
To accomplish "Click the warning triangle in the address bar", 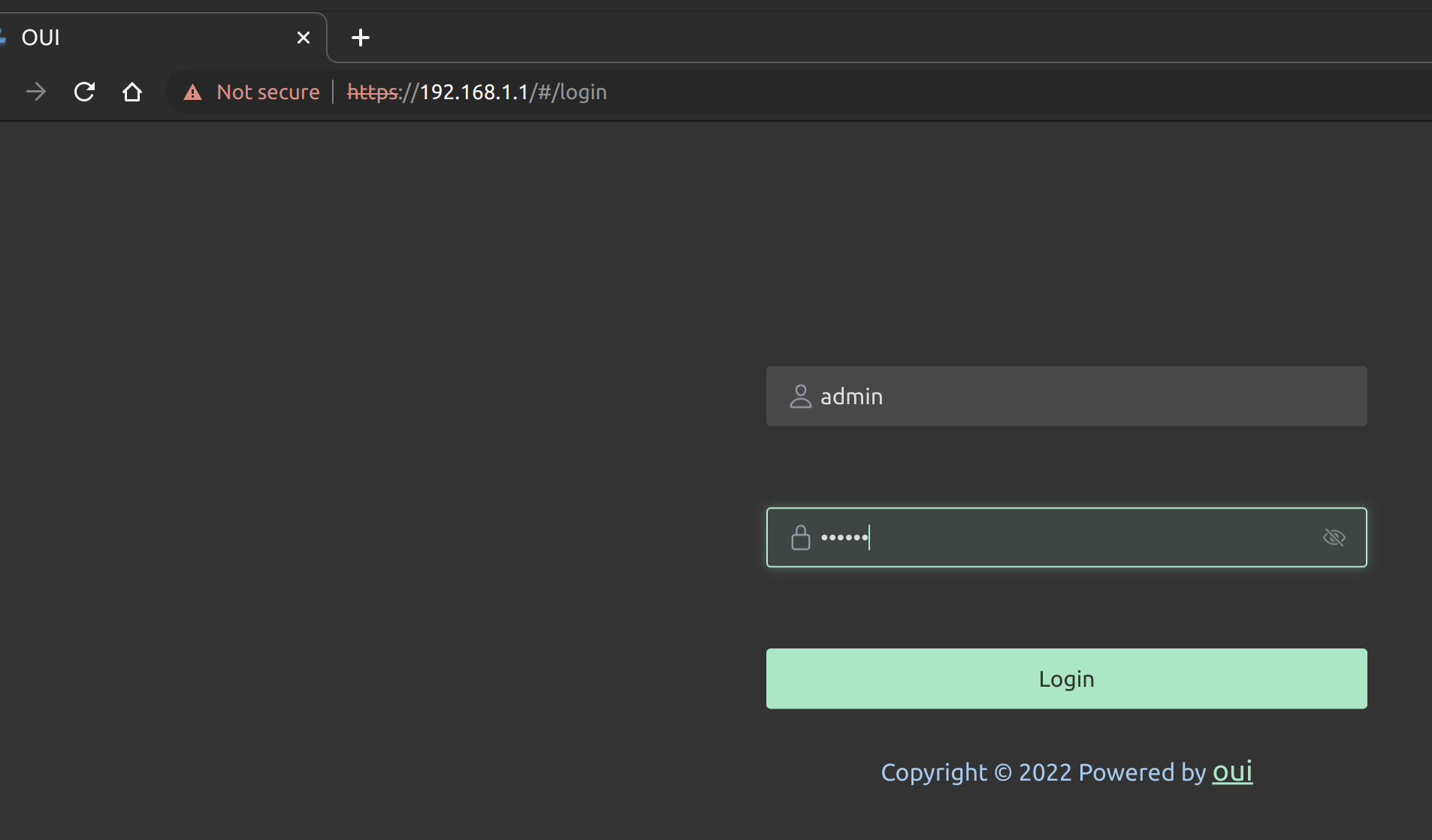I will click(193, 92).
